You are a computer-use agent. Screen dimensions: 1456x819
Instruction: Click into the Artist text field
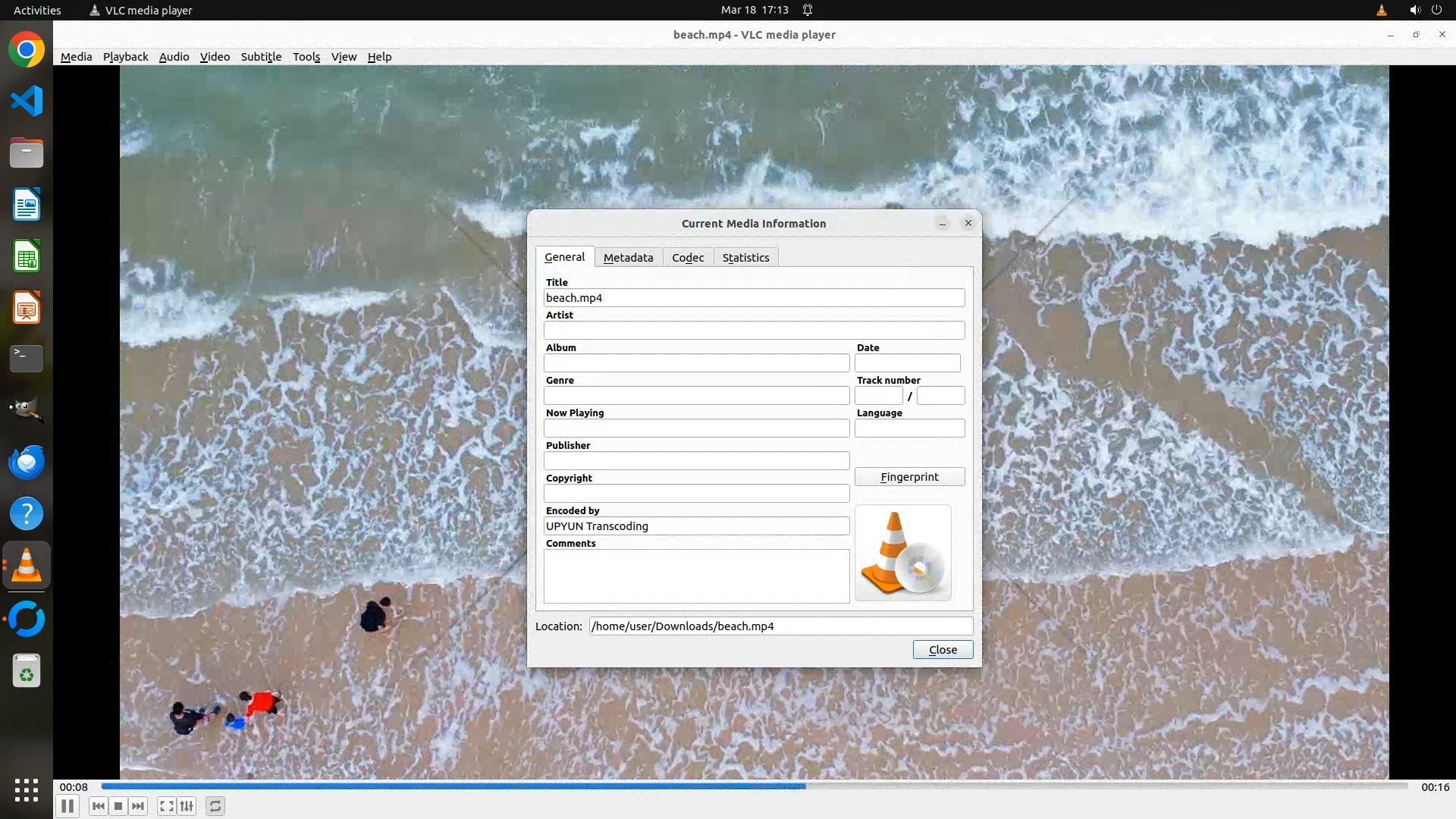[x=754, y=331]
